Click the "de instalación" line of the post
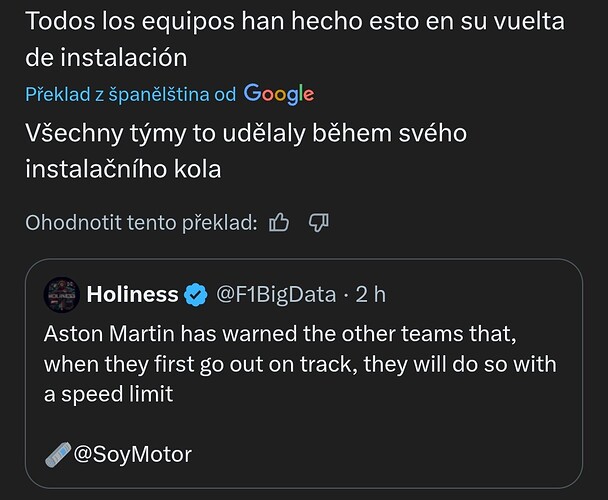The height and width of the screenshot is (500, 608). pos(105,56)
